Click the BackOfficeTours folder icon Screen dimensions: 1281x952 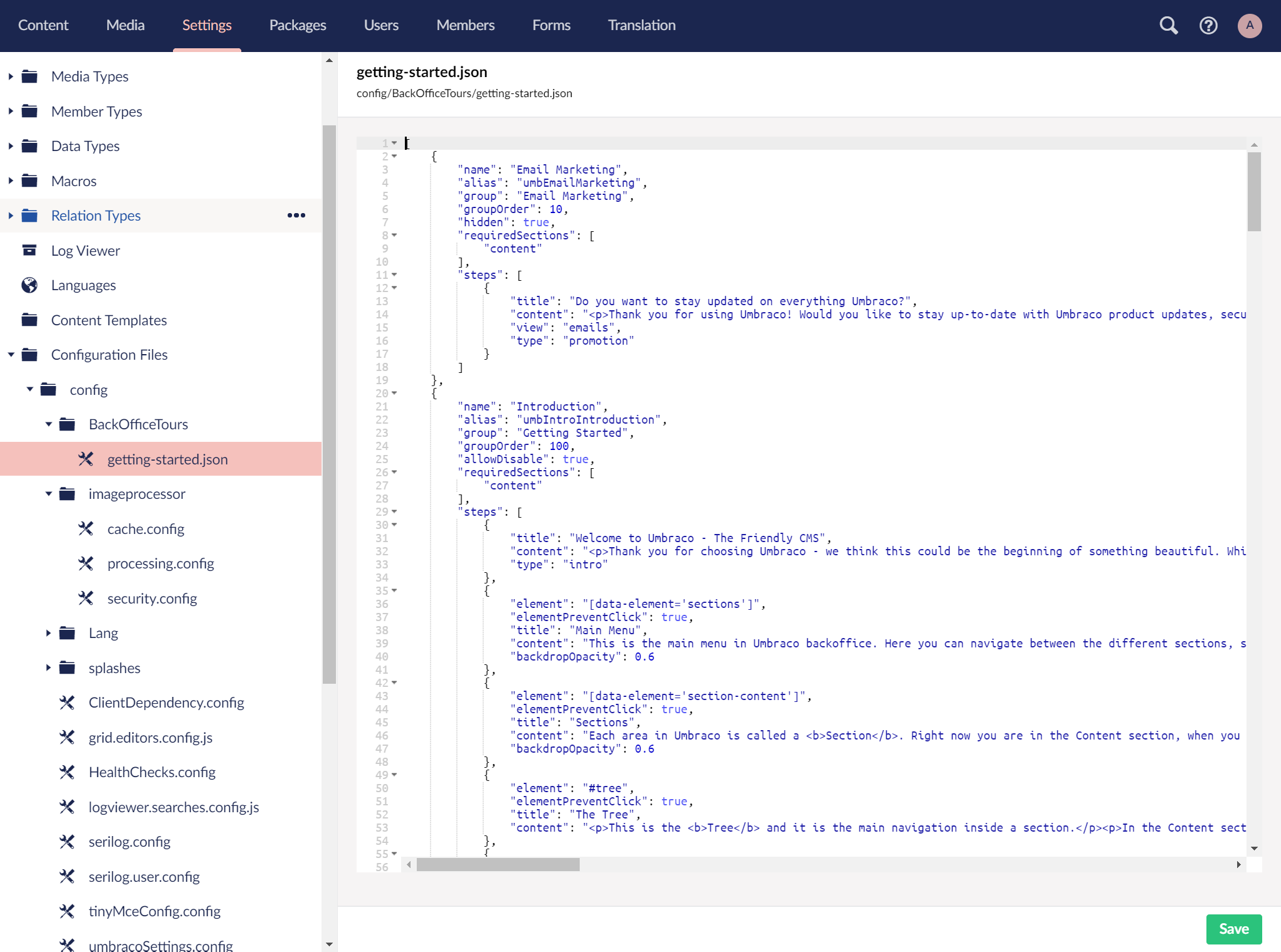[67, 424]
